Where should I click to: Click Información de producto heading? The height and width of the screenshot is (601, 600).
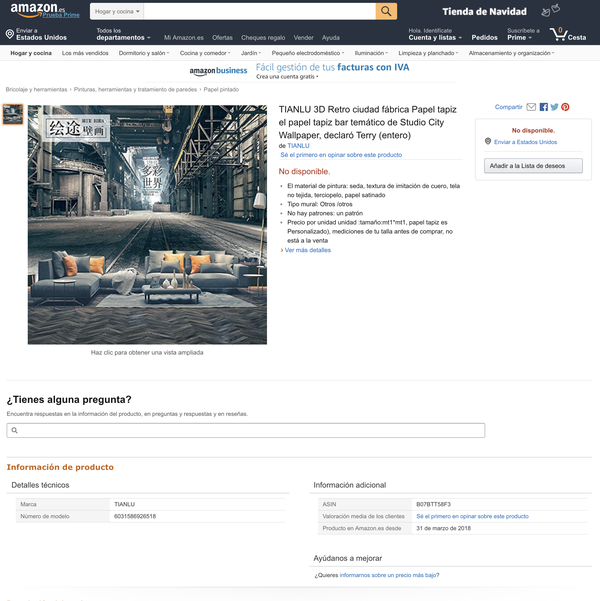(60, 467)
